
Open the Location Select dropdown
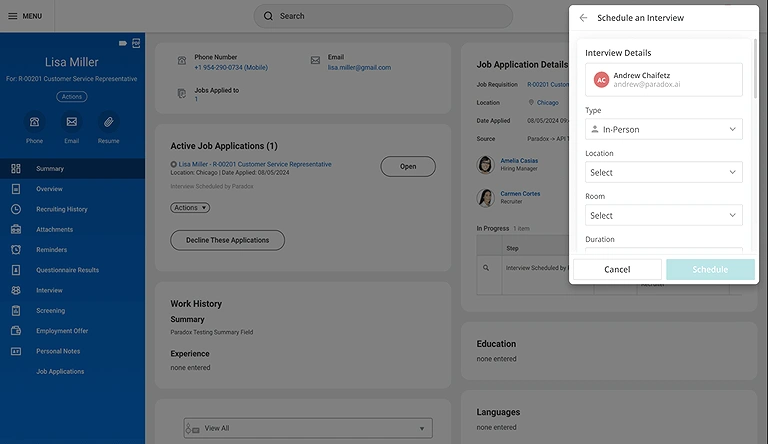pos(664,173)
